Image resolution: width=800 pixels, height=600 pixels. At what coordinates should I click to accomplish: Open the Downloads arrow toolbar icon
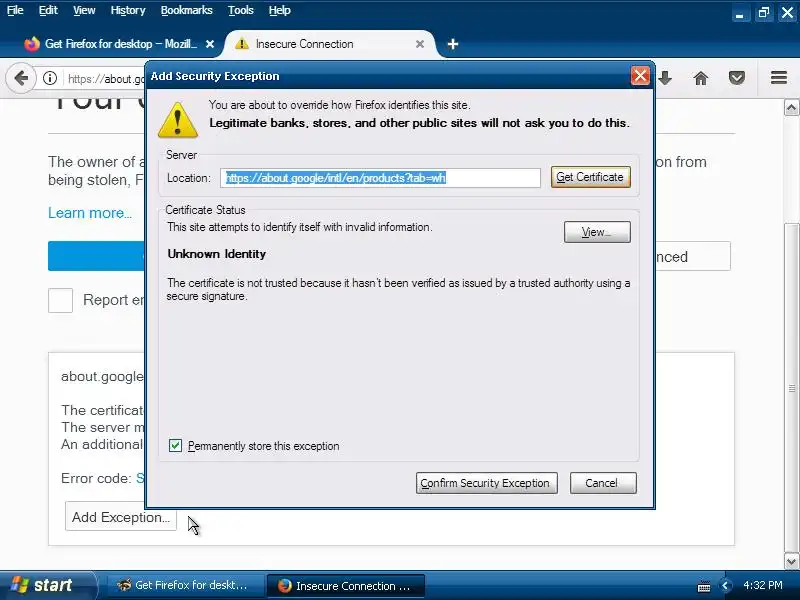click(x=665, y=78)
